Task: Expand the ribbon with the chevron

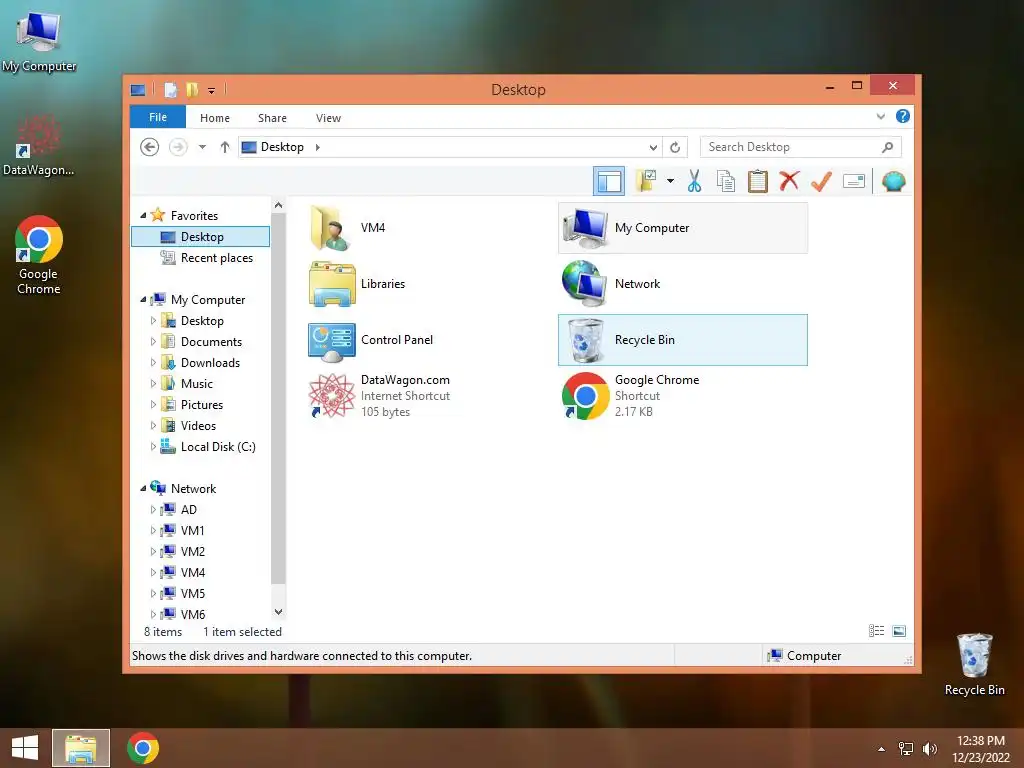Action: coord(880,116)
